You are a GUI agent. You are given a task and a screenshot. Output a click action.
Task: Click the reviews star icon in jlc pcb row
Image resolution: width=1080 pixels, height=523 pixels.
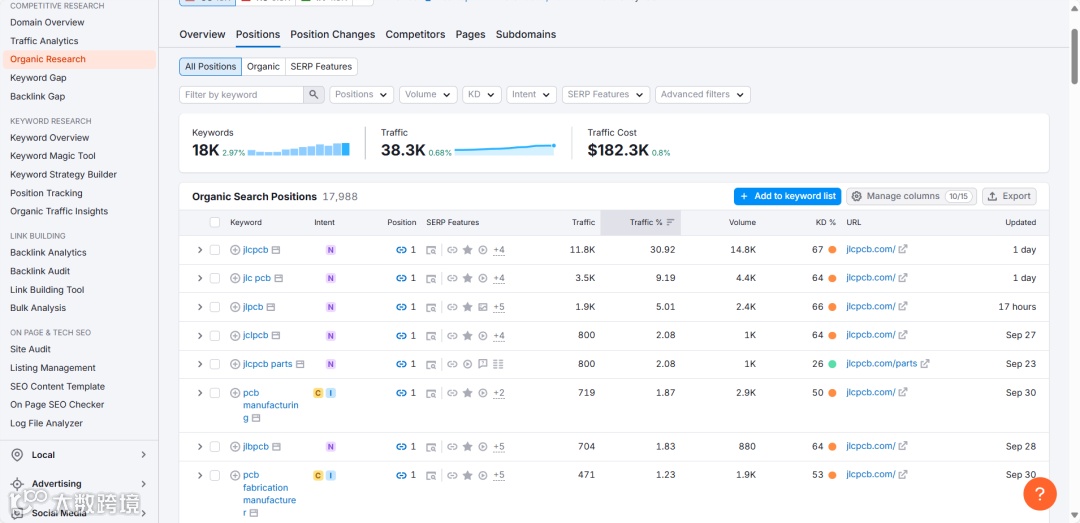(468, 278)
